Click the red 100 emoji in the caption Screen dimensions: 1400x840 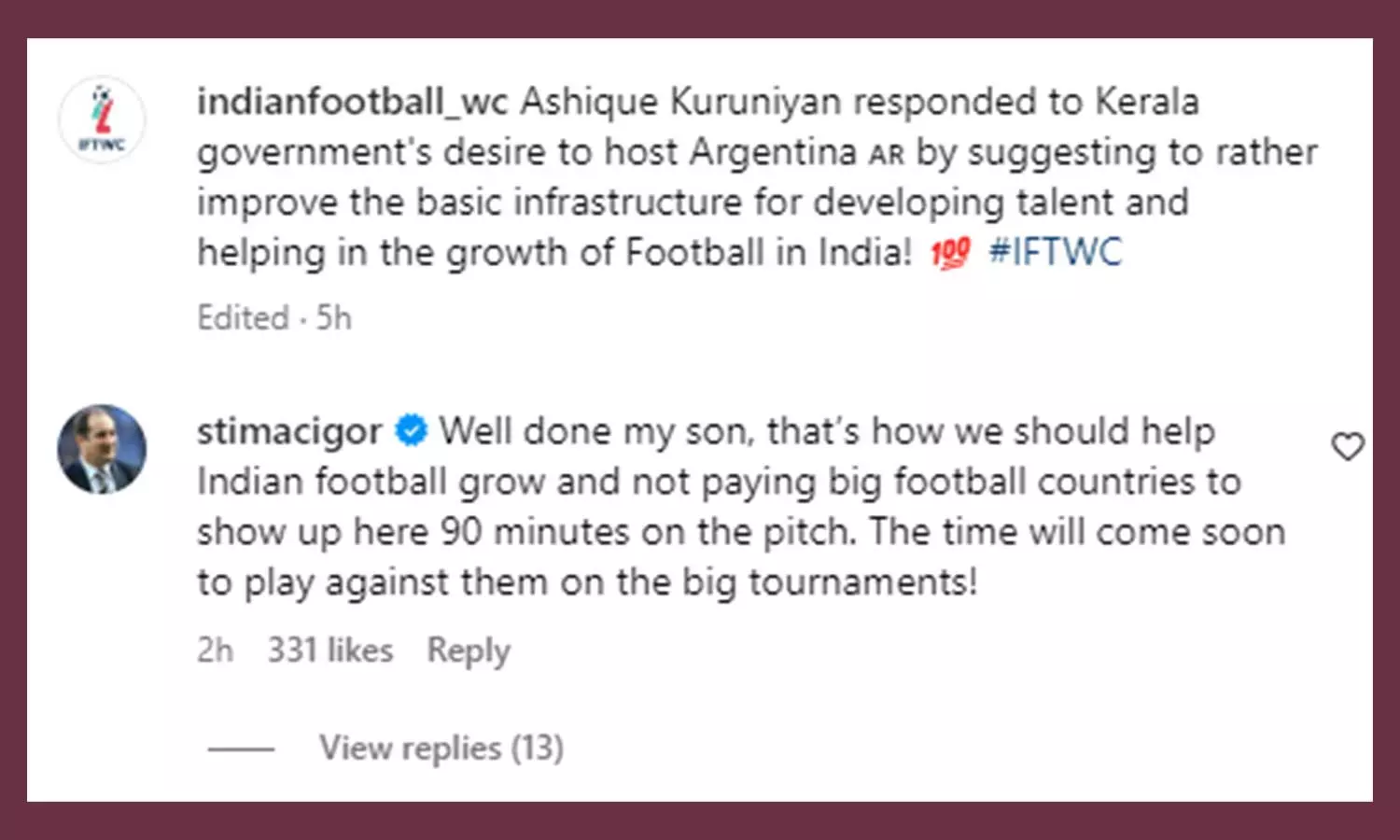point(950,253)
